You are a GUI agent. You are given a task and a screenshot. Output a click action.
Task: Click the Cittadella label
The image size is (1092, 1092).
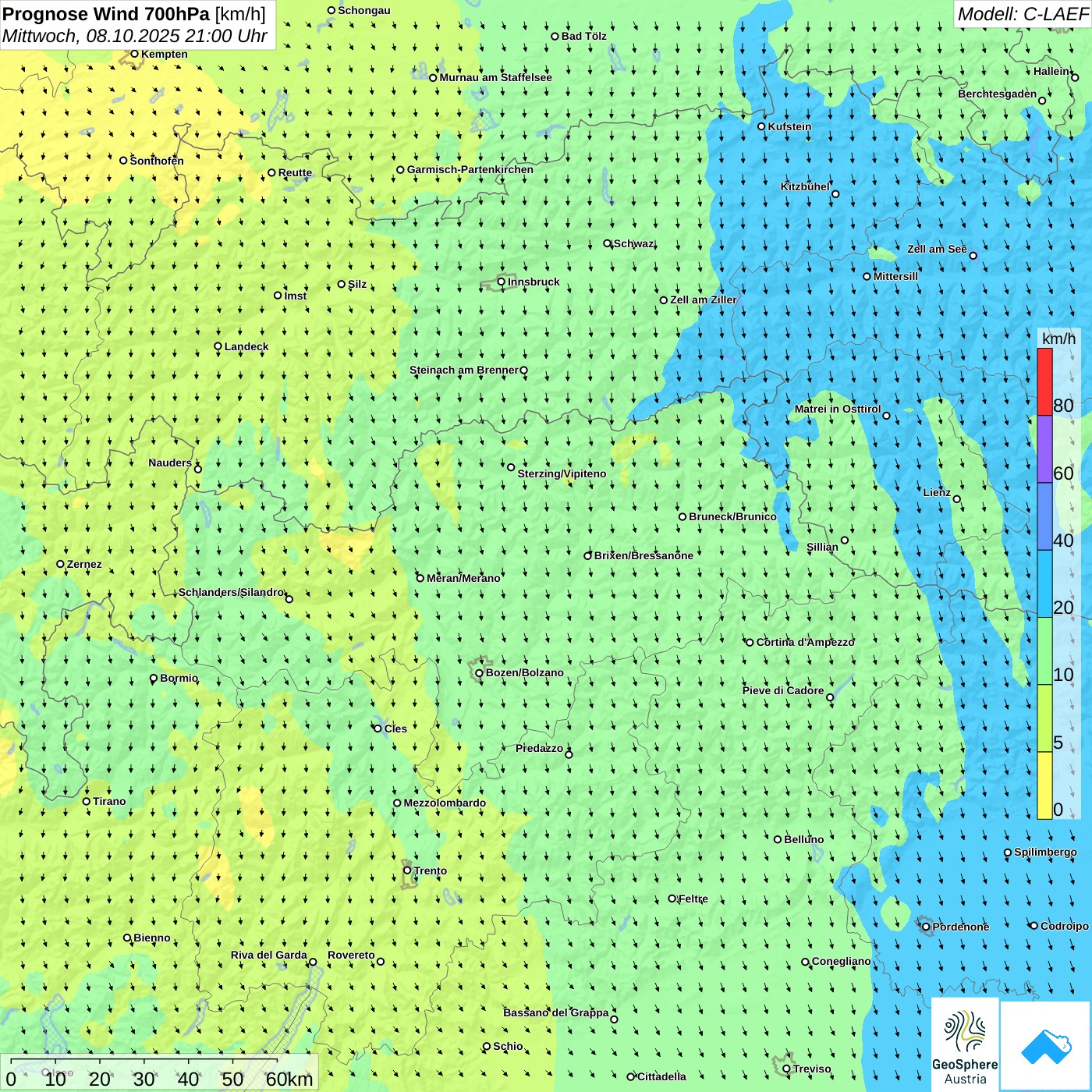[661, 1076]
